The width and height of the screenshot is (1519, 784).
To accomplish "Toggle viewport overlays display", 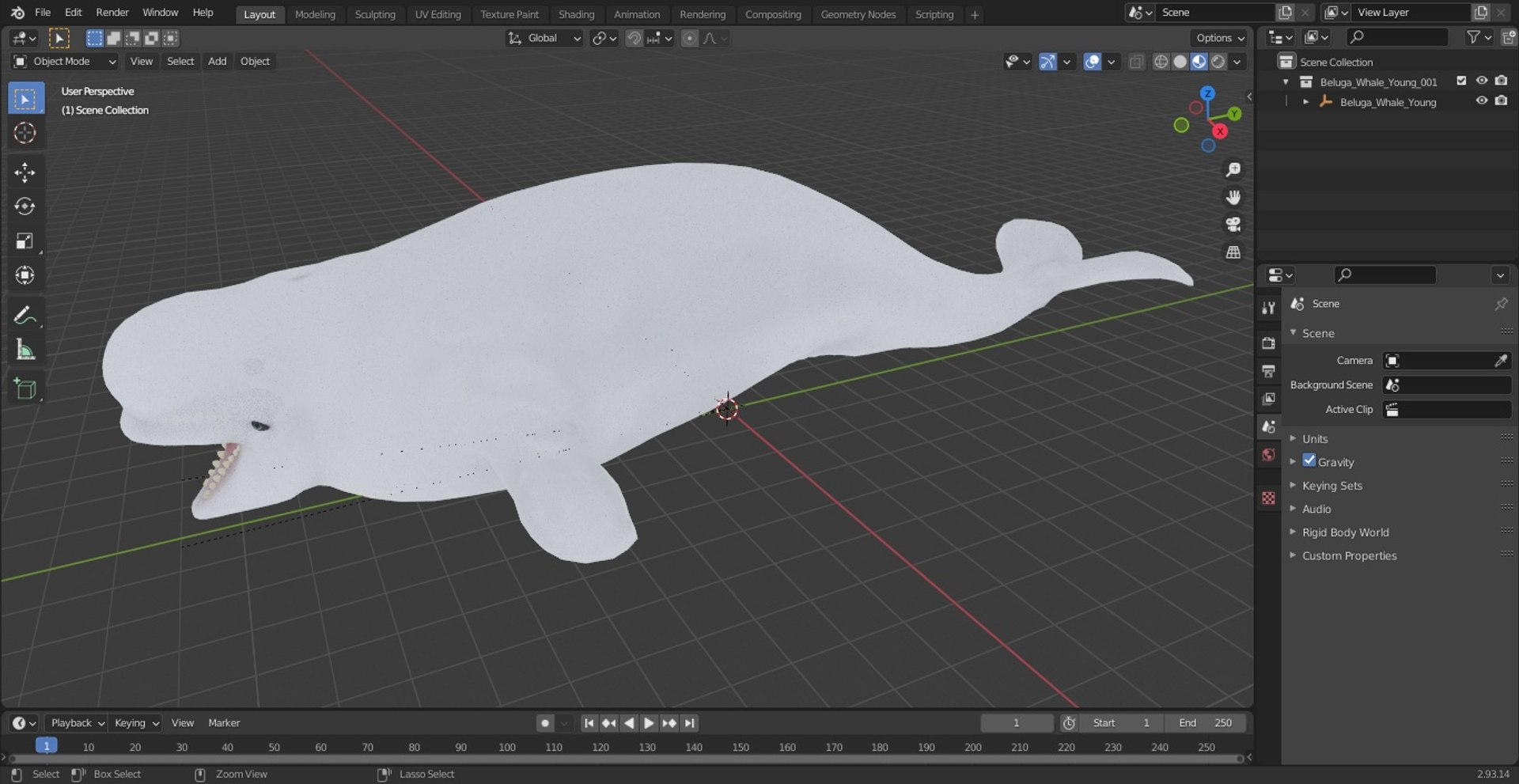I will point(1092,62).
